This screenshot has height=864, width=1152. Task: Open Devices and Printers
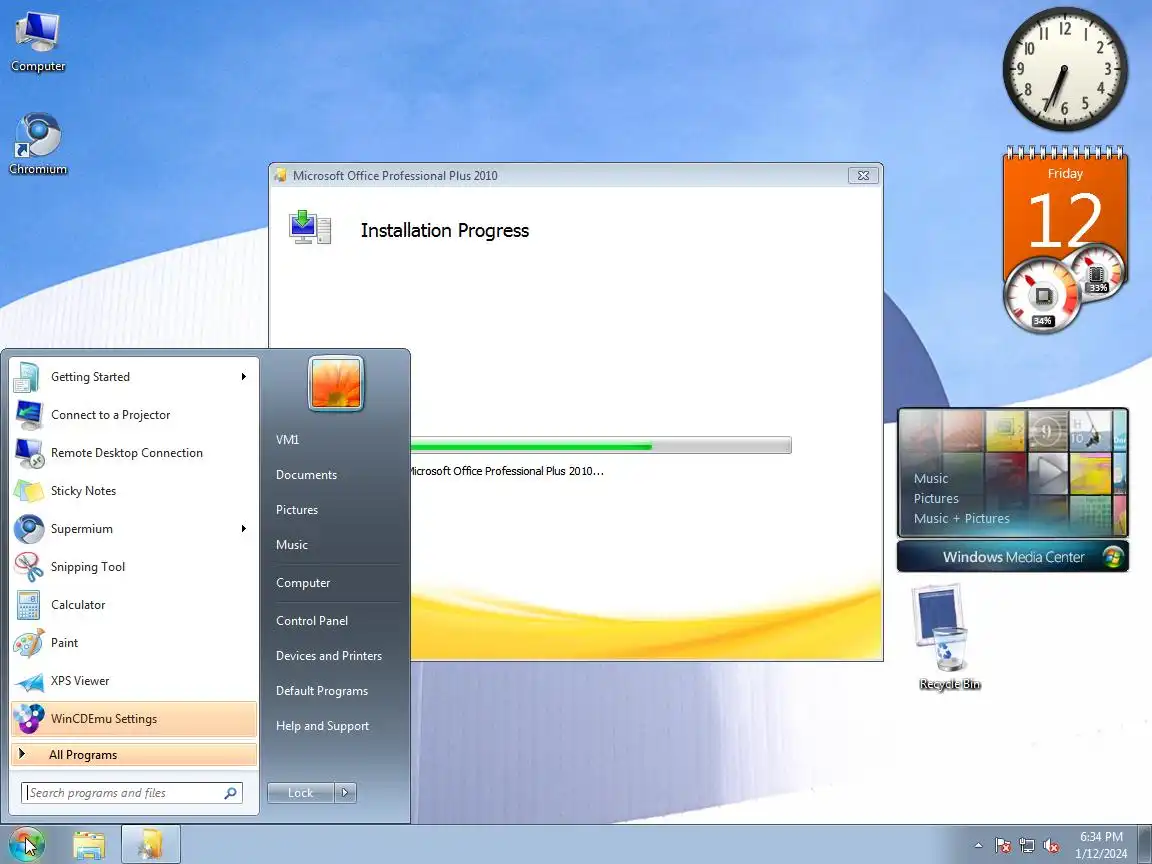click(328, 656)
